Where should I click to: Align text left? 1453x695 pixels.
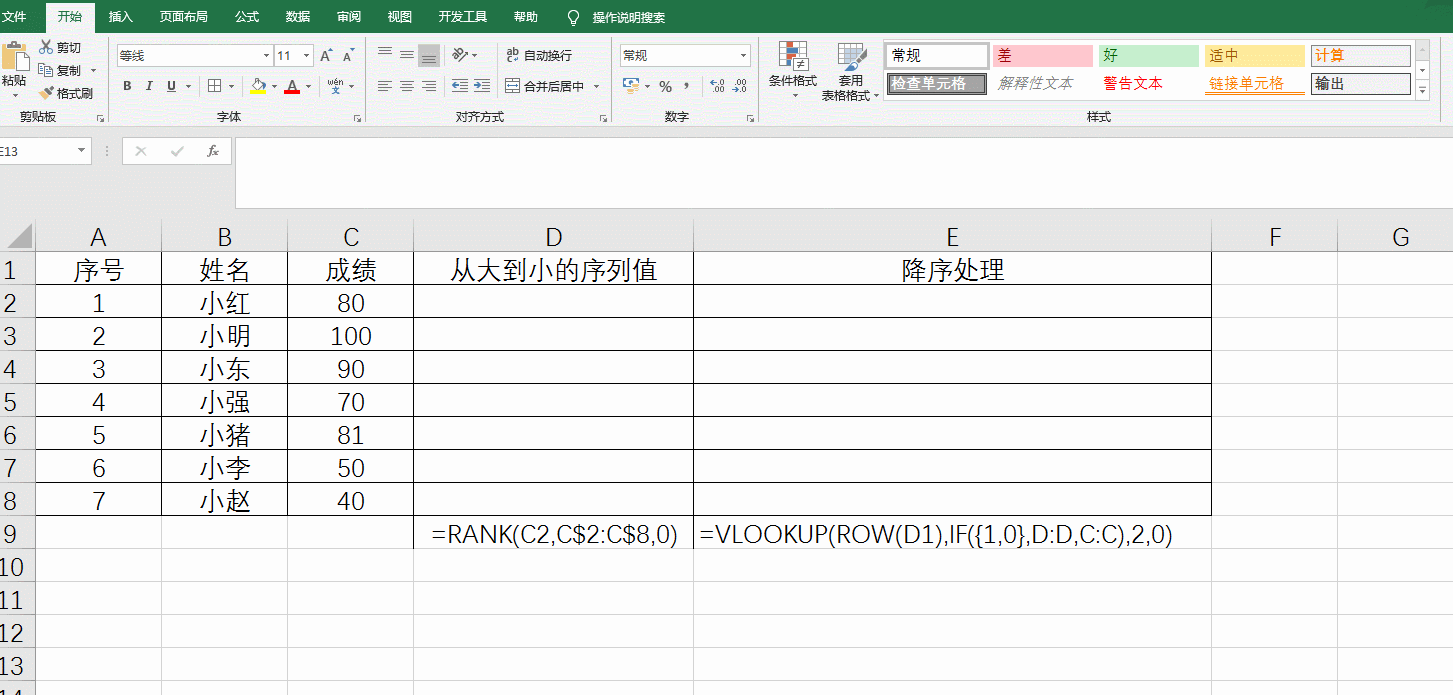(385, 87)
